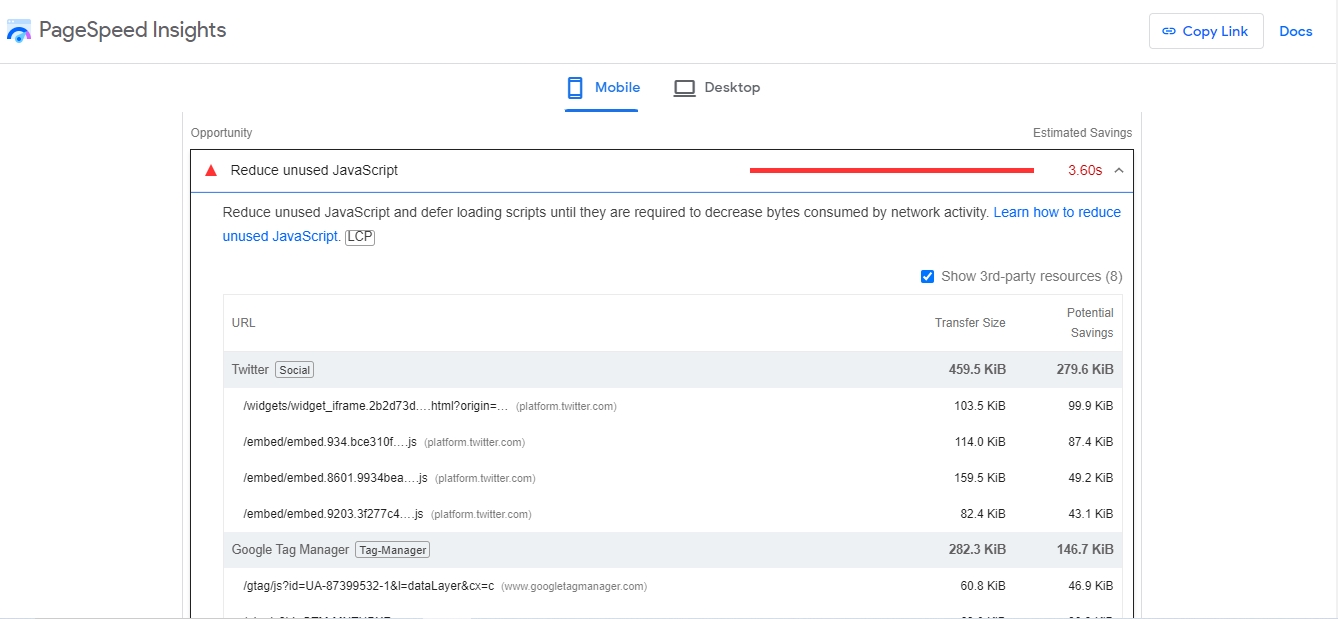Click the 279.6 KiB Twitter savings value

[x=1085, y=370]
